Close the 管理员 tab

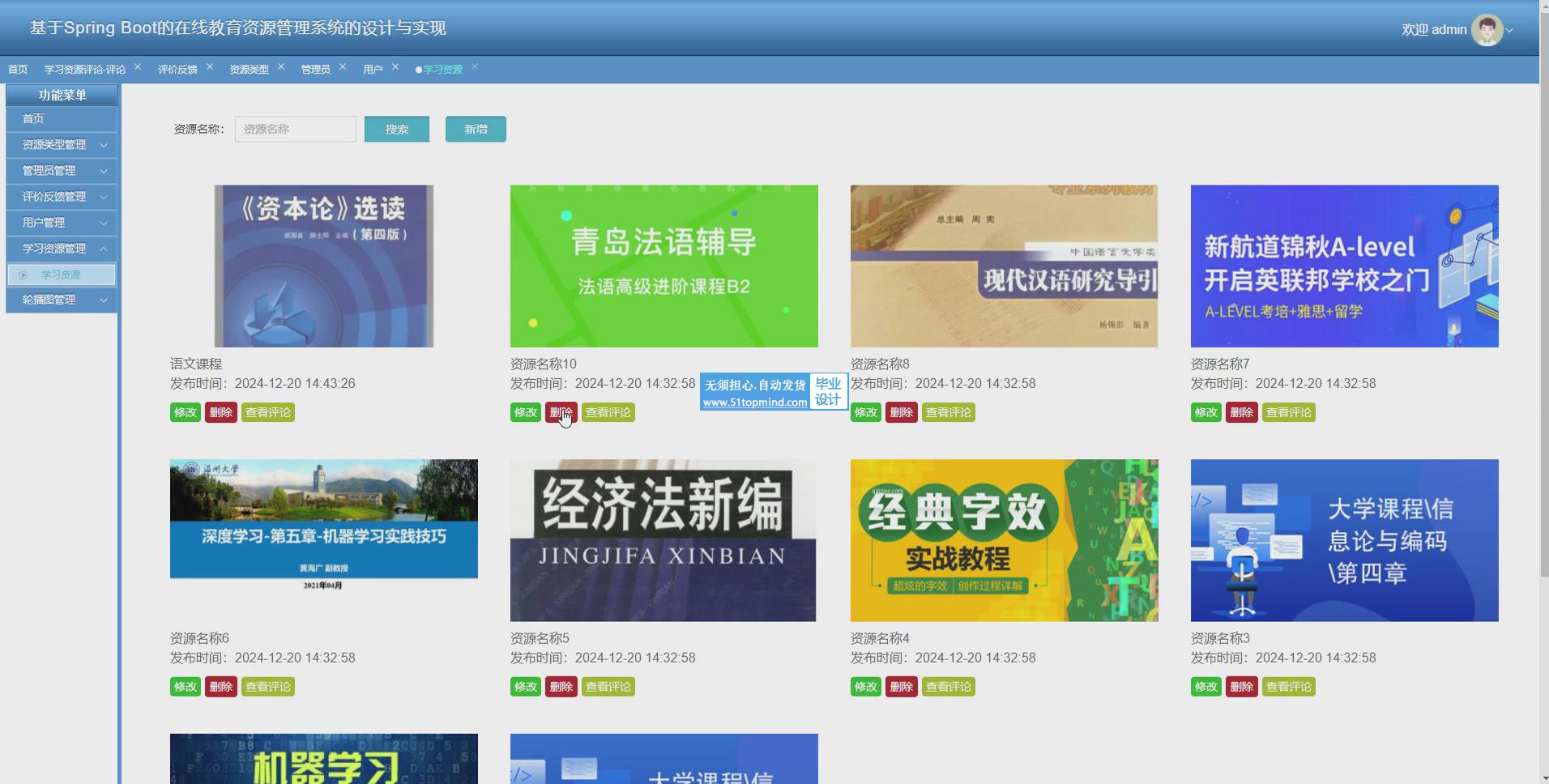coord(343,67)
